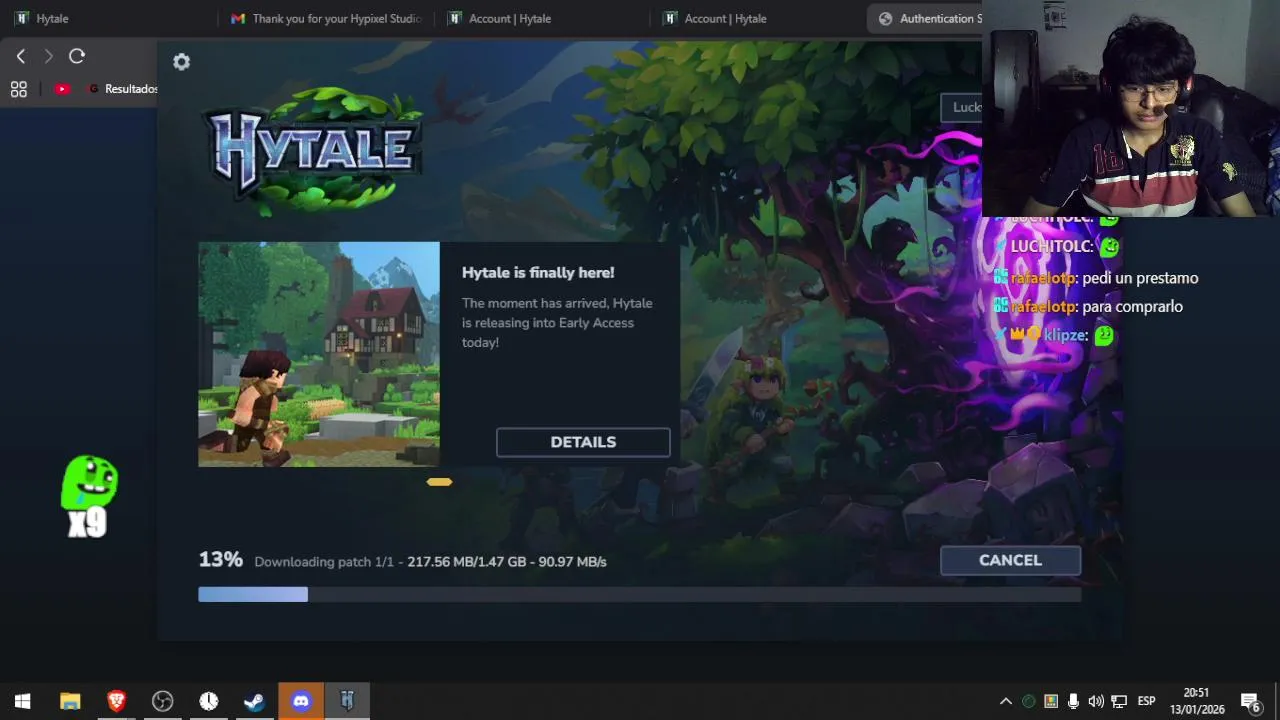The image size is (1280, 720).
Task: Click the colorful squares tray icon
Action: pos(1051,702)
